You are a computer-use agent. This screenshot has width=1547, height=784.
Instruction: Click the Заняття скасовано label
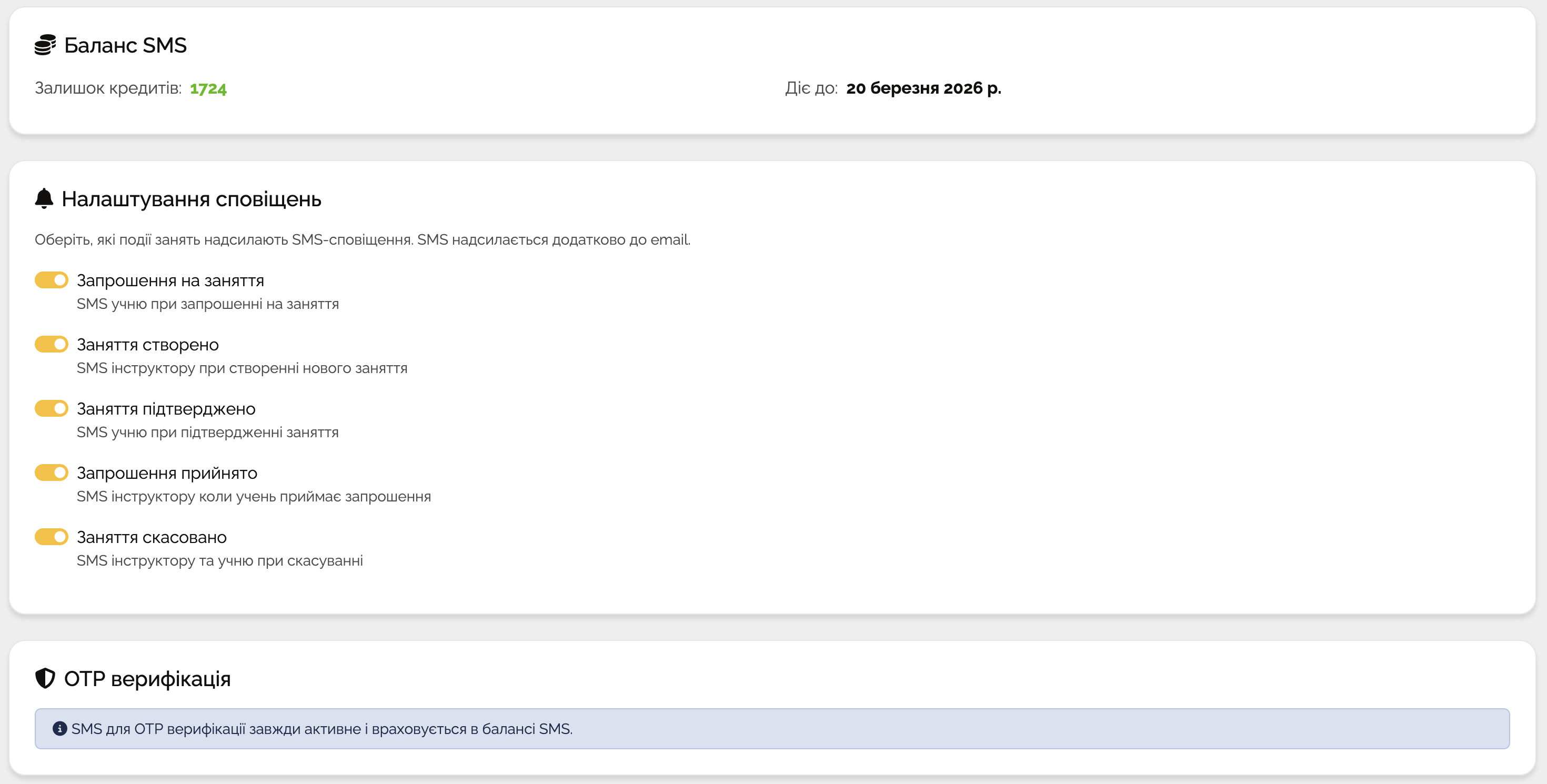pyautogui.click(x=152, y=537)
